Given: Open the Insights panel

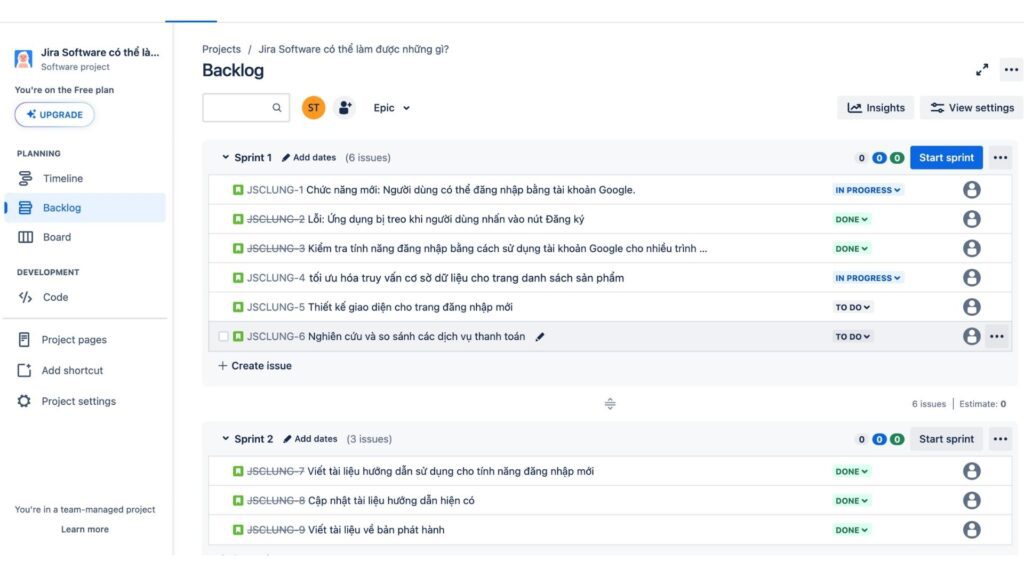Looking at the screenshot, I should pyautogui.click(x=876, y=108).
